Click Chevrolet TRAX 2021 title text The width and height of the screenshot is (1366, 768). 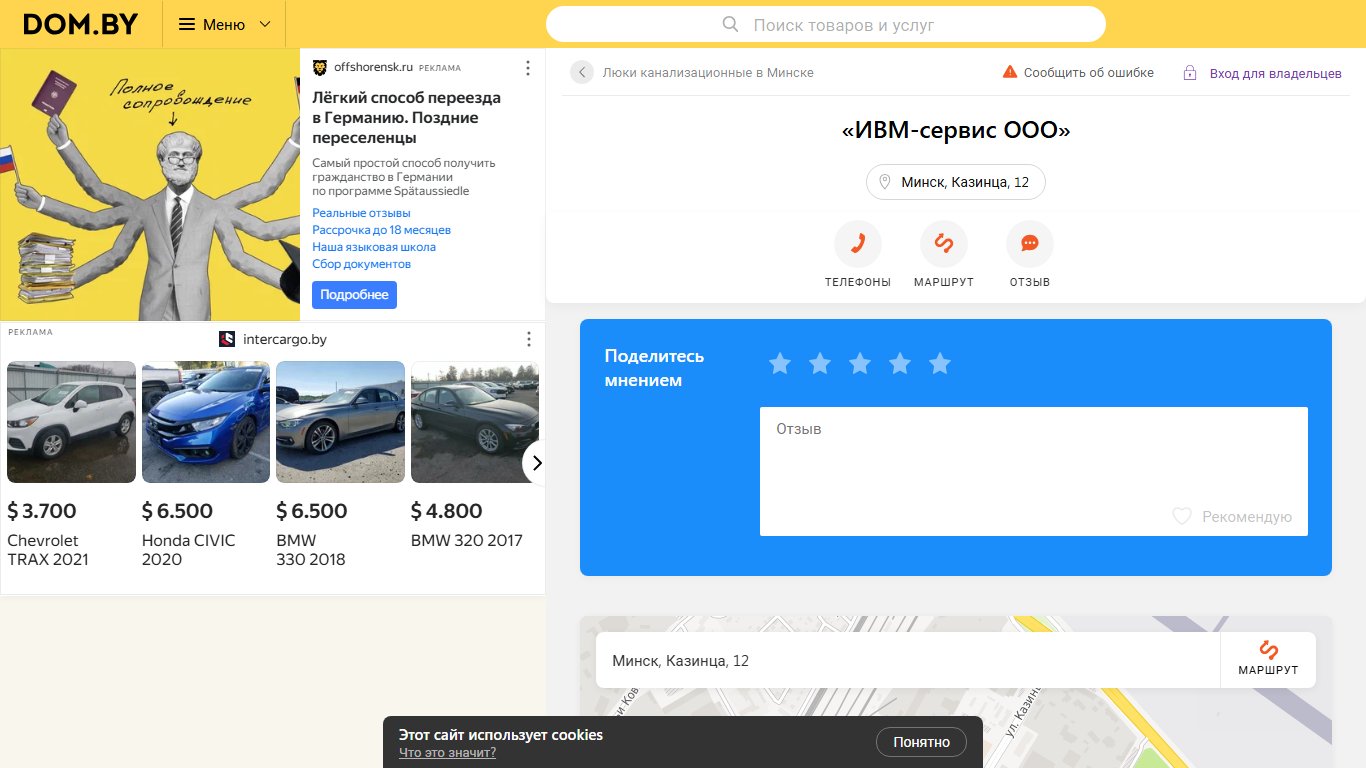(48, 550)
